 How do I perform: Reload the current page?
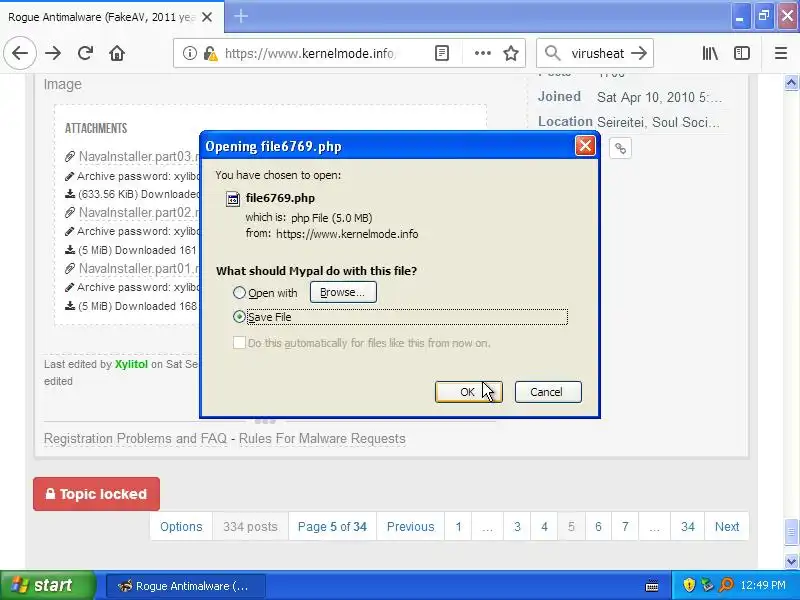click(x=85, y=53)
